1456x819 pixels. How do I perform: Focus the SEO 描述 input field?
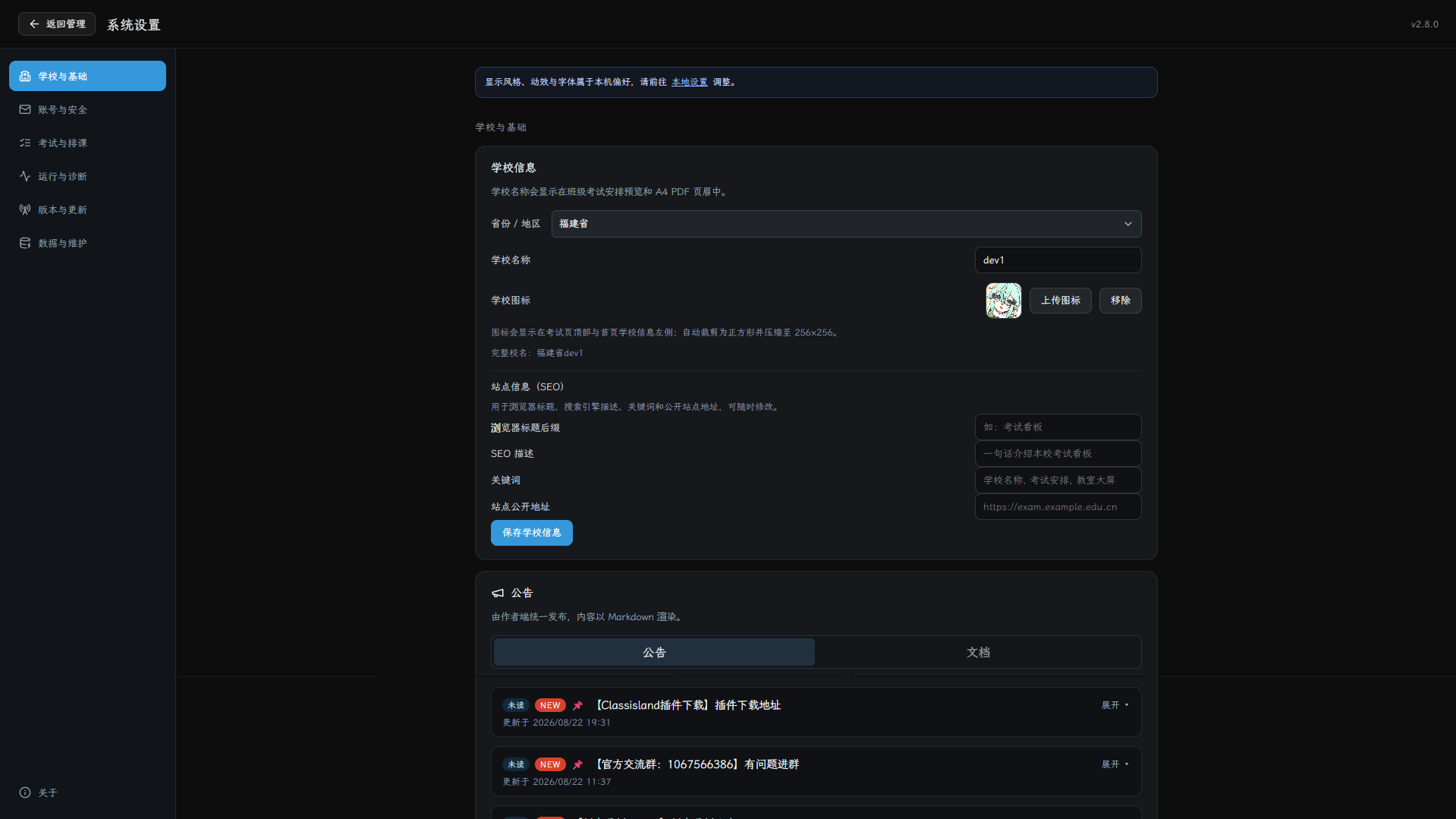[1058, 454]
